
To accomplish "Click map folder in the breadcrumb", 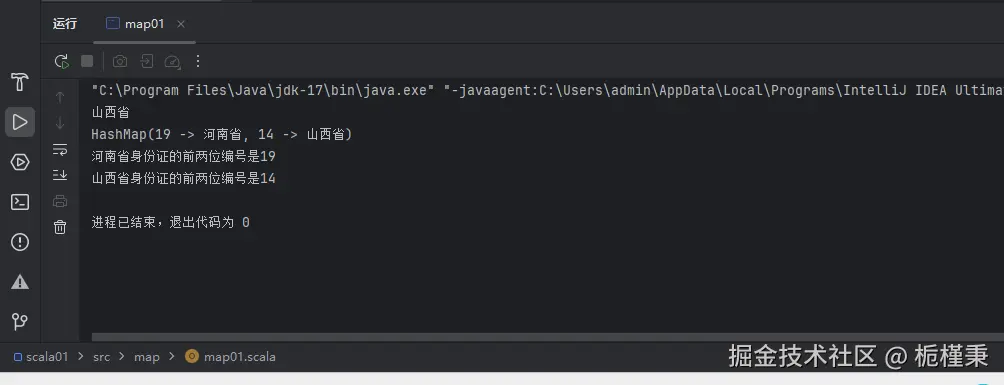I will (147, 357).
